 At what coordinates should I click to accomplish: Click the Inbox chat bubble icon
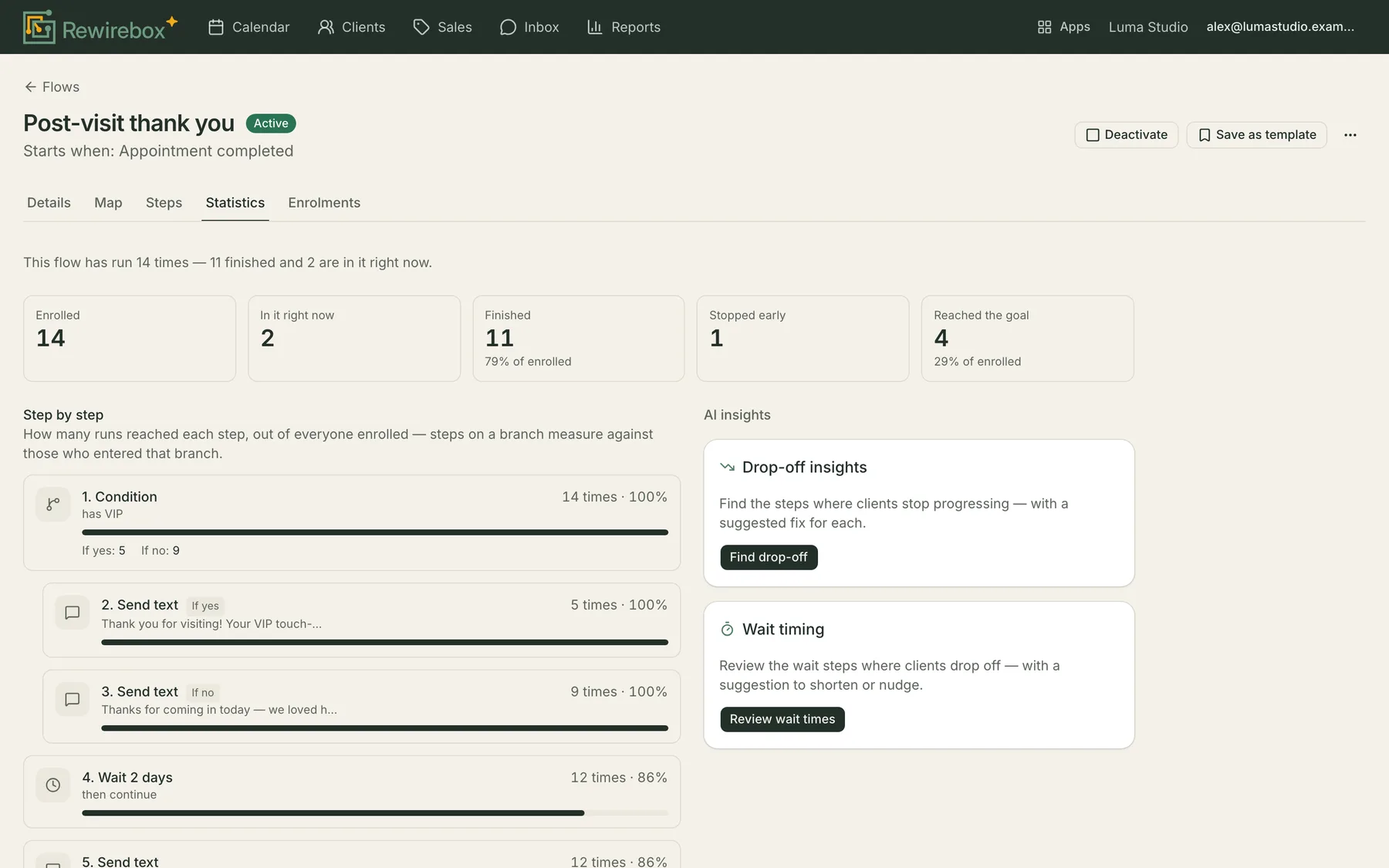tap(508, 27)
